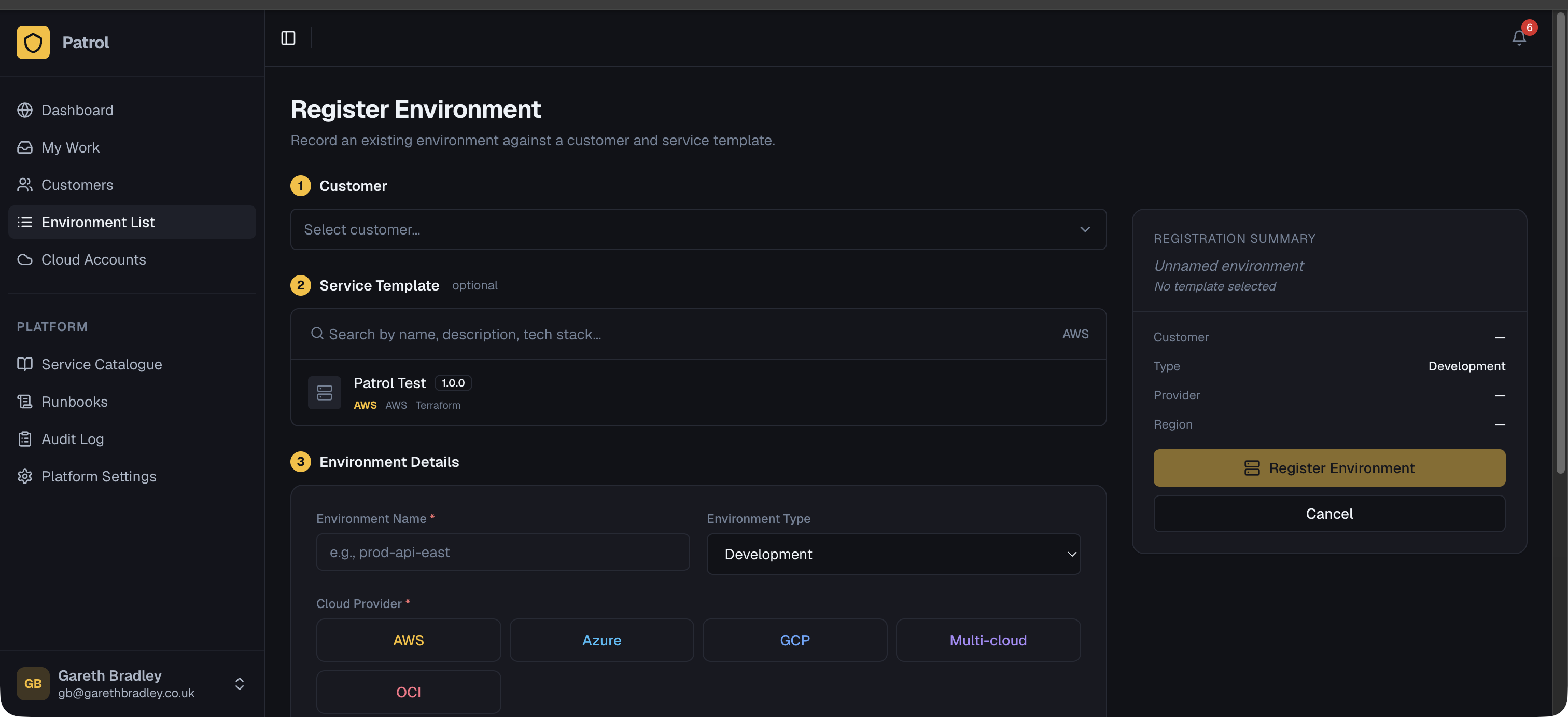Select Environment List in sidebar

coord(132,222)
